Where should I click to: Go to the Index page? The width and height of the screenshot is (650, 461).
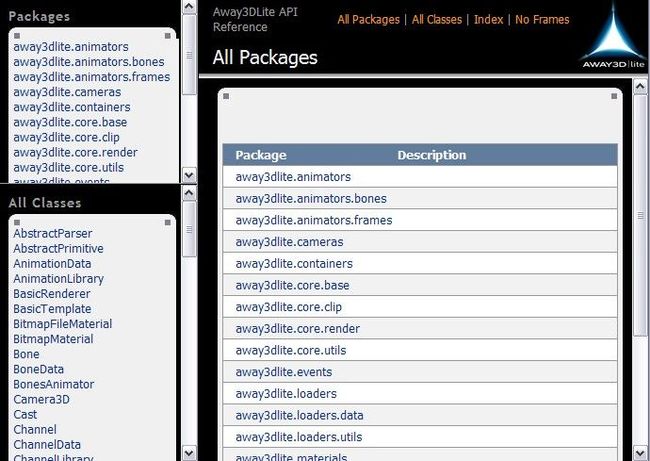(x=488, y=19)
